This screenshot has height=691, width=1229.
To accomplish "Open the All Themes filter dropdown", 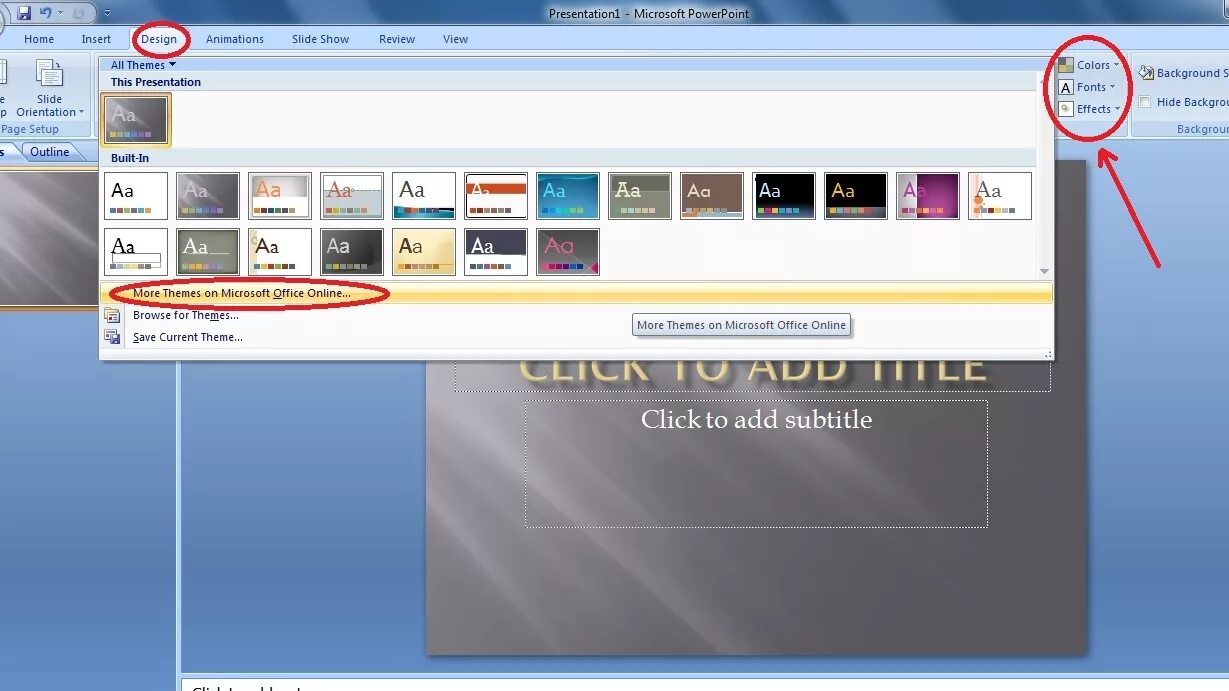I will point(143,65).
